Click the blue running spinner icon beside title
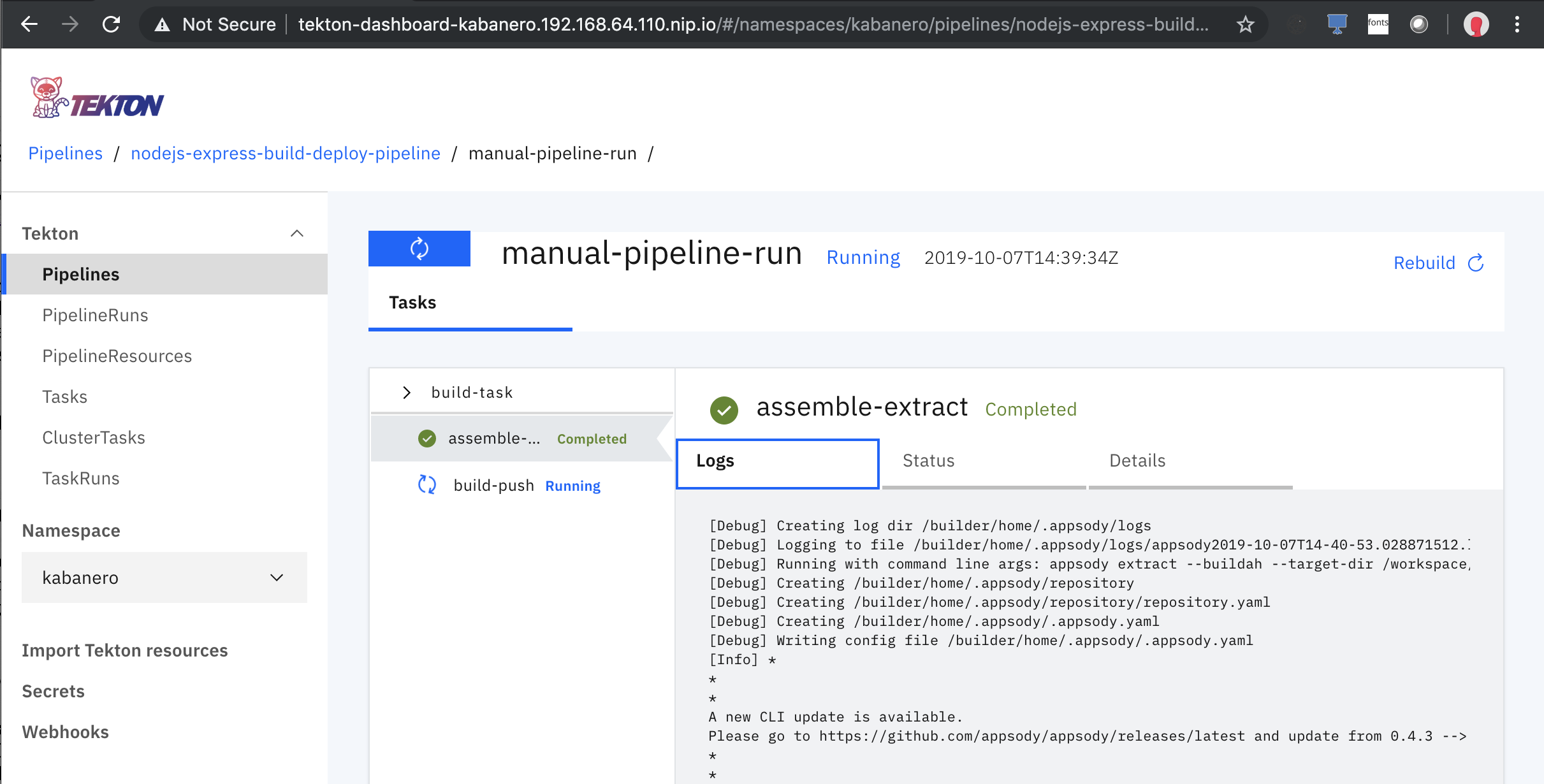 coord(419,249)
